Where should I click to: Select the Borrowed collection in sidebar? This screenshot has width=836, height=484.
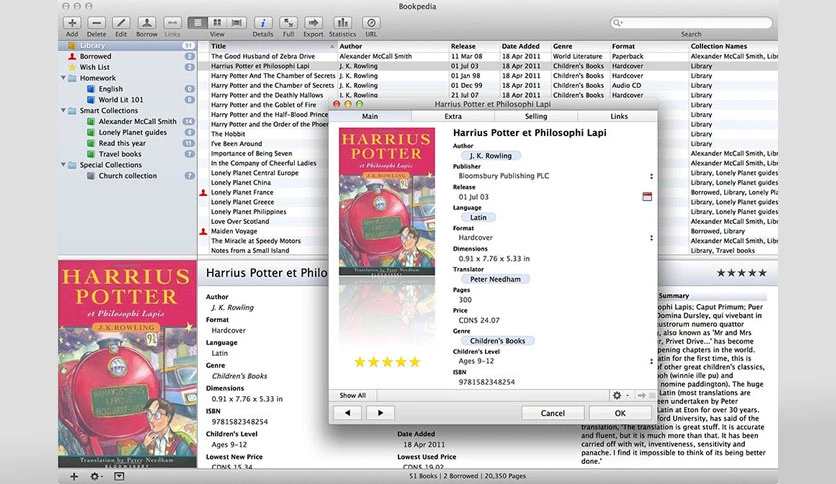point(127,56)
